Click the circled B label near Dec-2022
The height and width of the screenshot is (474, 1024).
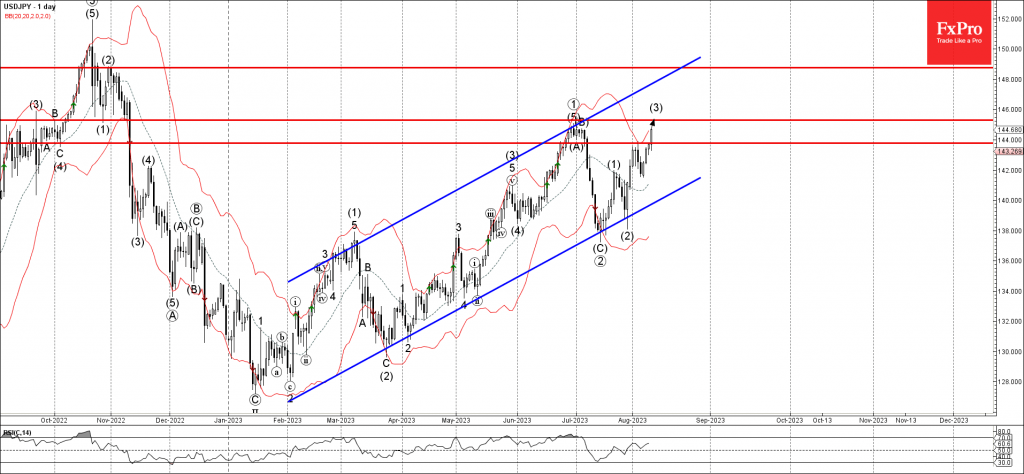pyautogui.click(x=197, y=209)
